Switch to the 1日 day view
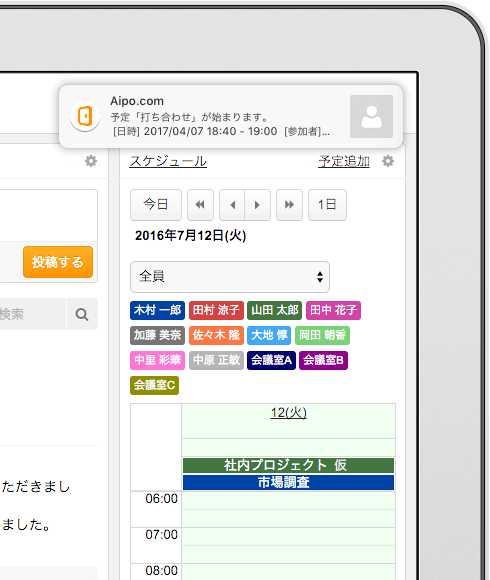 click(327, 205)
